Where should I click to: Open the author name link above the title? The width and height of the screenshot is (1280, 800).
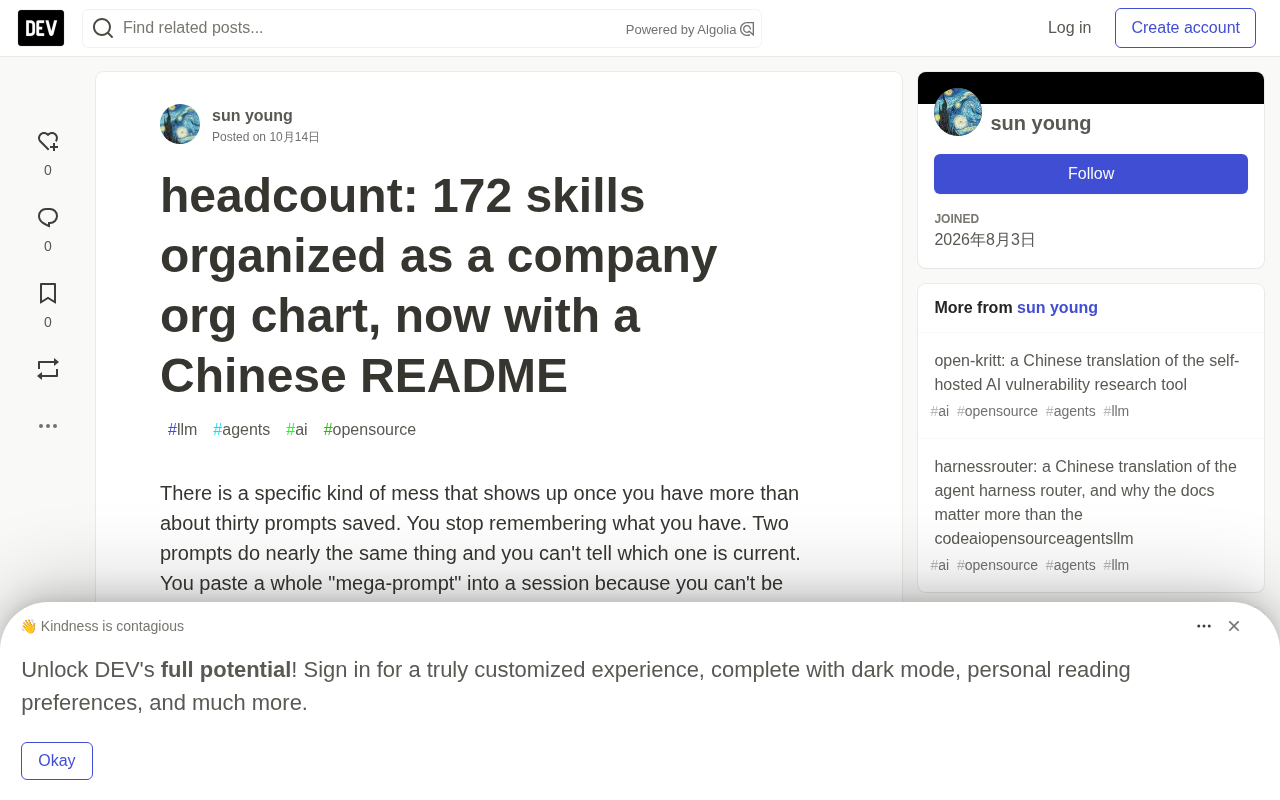point(252,116)
